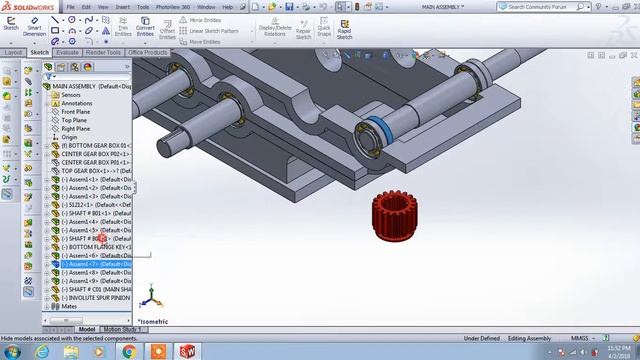This screenshot has height=360, width=640.
Task: Select the Model tab at the bottom
Action: (x=87, y=329)
